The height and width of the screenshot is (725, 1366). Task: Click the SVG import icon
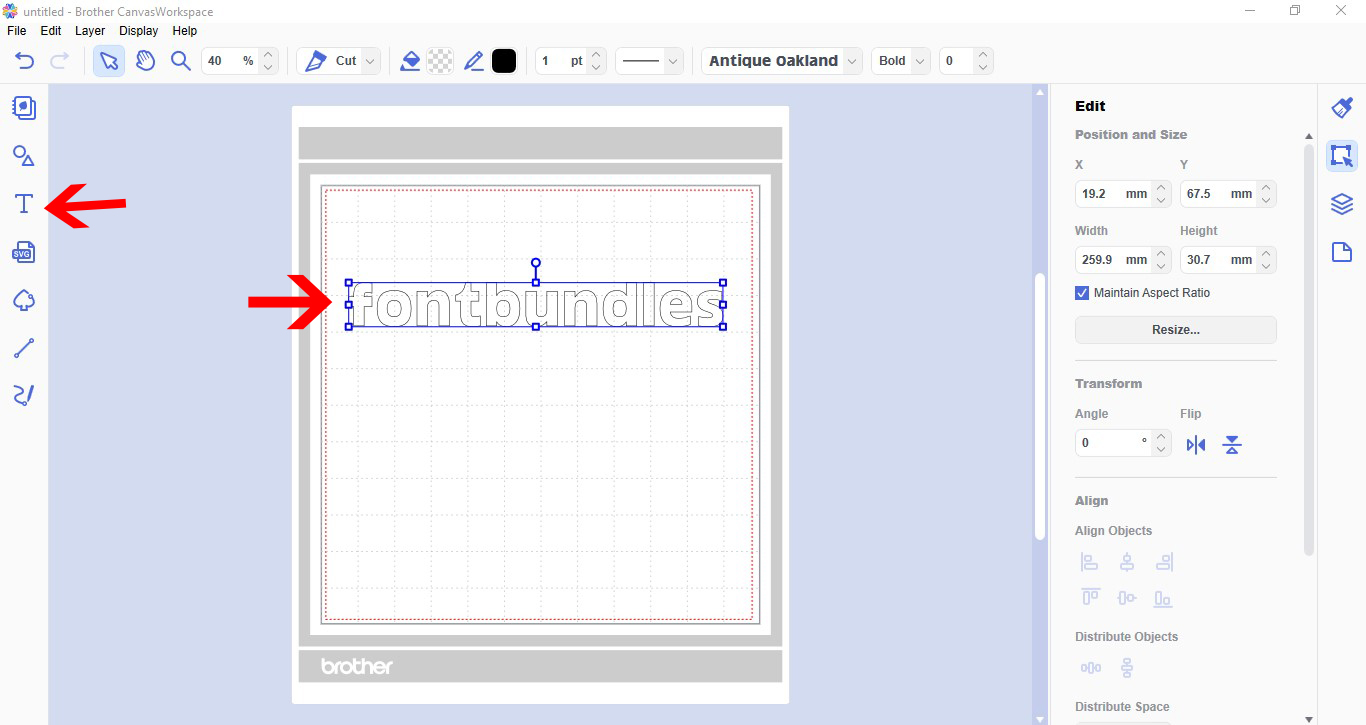point(24,252)
